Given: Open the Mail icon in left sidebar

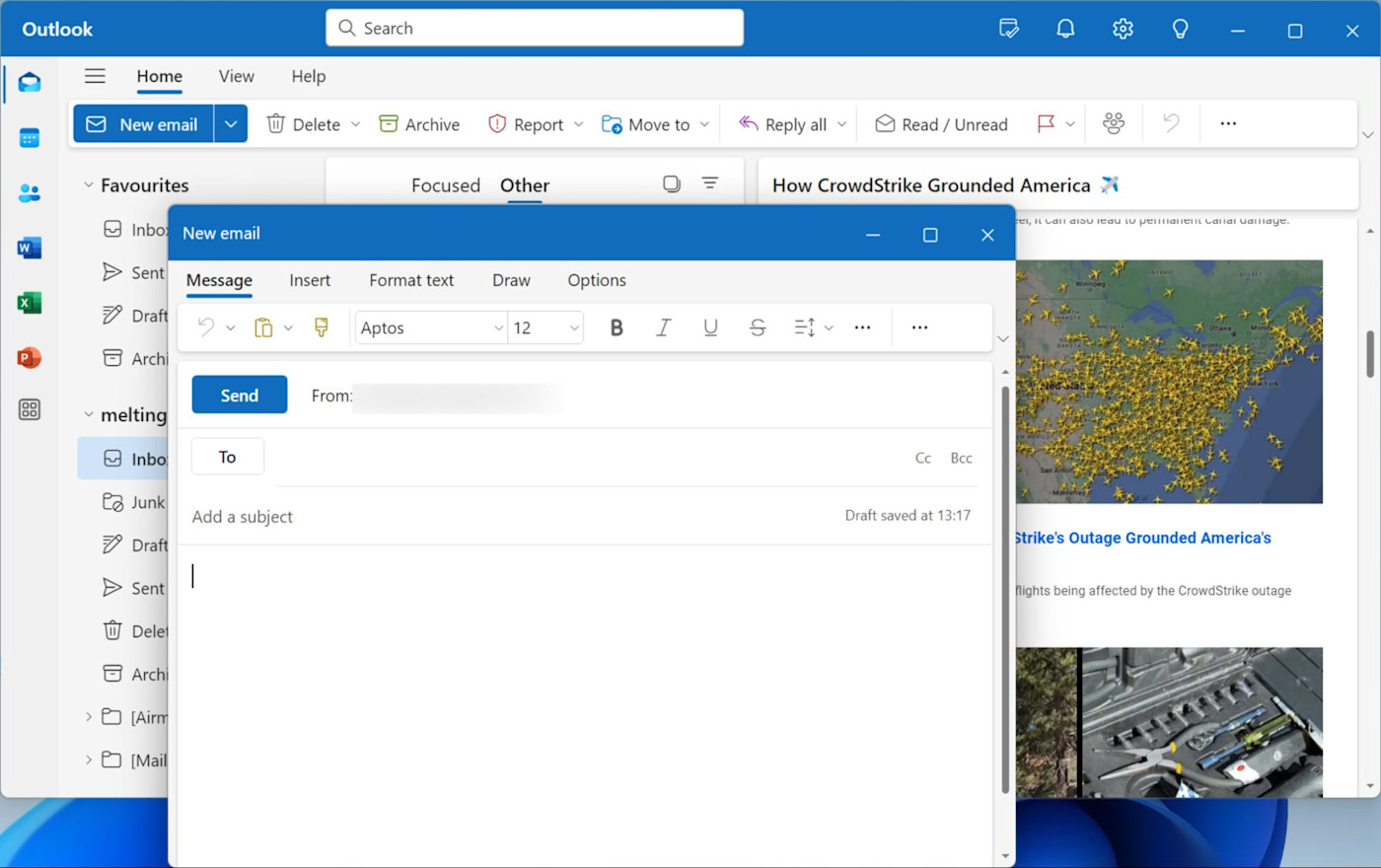Looking at the screenshot, I should [x=30, y=82].
